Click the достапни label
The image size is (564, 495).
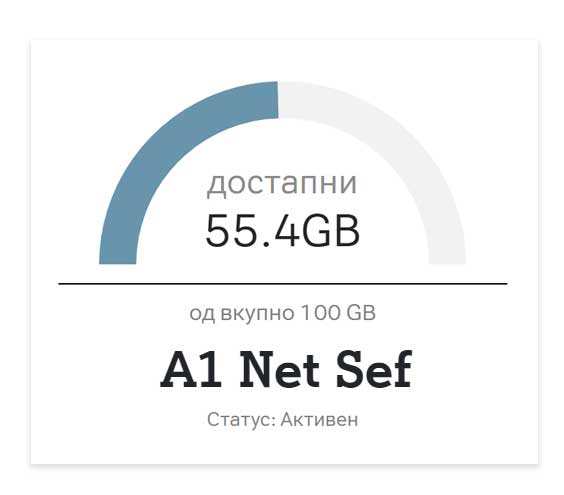coord(282,184)
